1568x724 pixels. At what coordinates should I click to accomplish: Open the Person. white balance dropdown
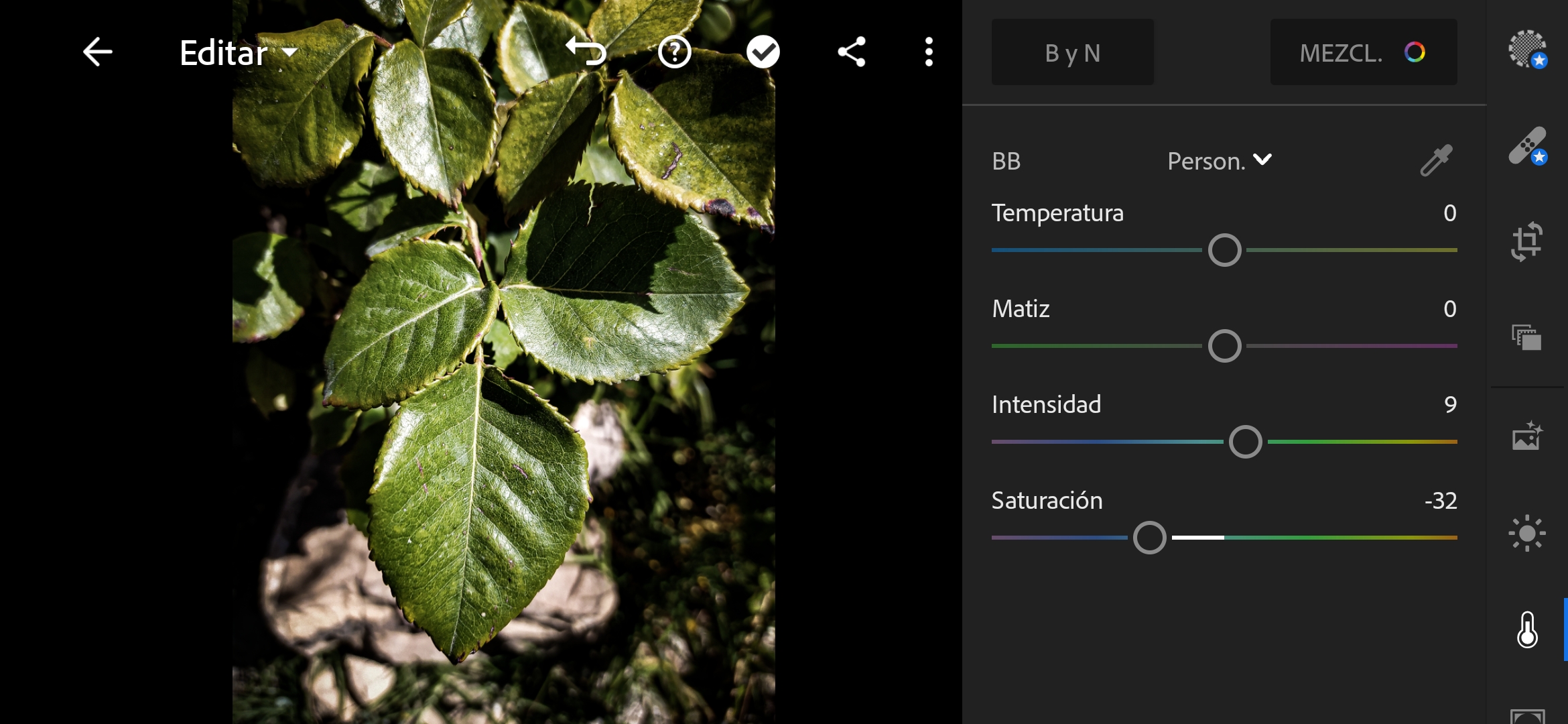point(1220,161)
